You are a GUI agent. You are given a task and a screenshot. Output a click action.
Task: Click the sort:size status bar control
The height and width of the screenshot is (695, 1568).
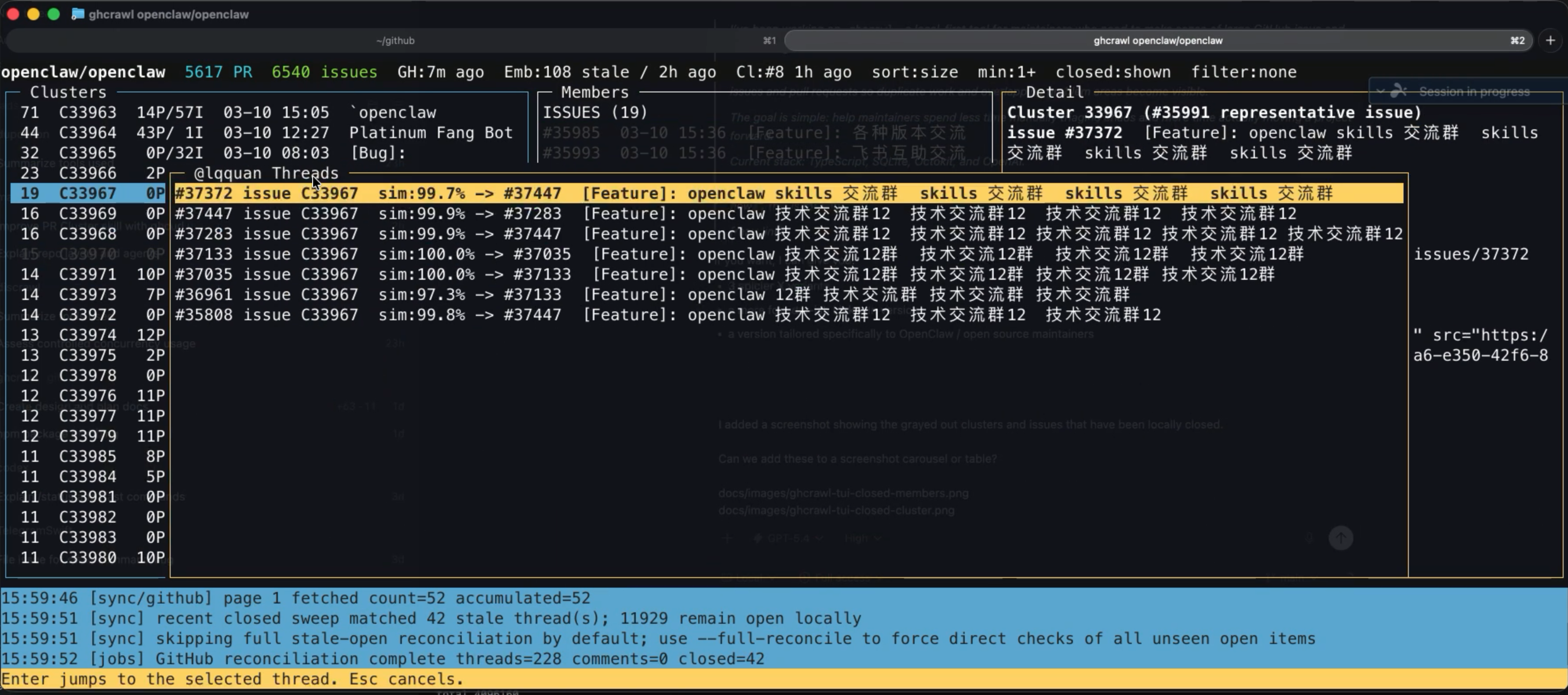pos(914,72)
